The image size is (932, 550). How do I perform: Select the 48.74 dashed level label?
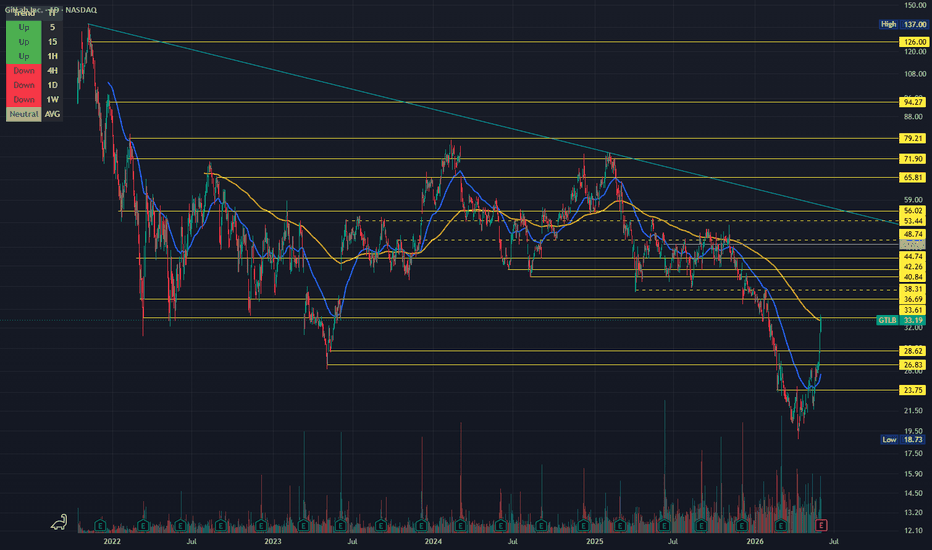913,234
